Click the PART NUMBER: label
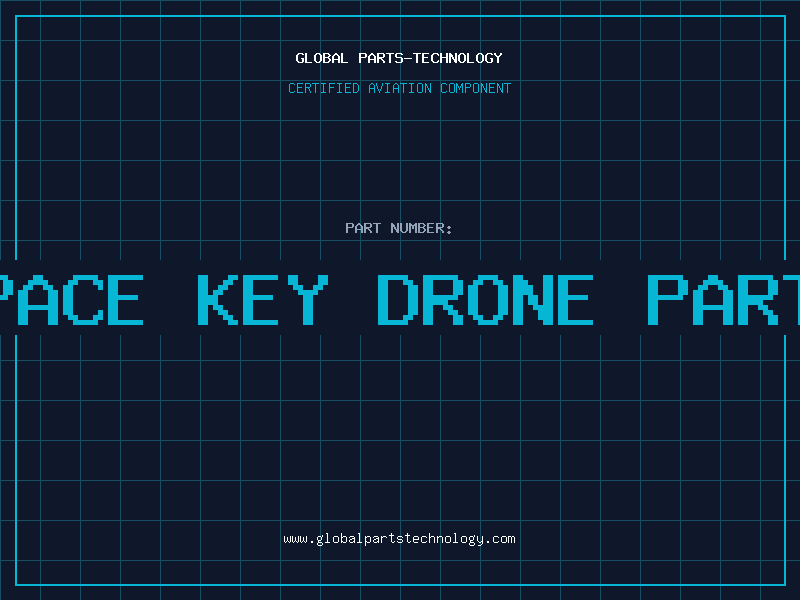Image resolution: width=800 pixels, height=600 pixels. click(x=399, y=228)
